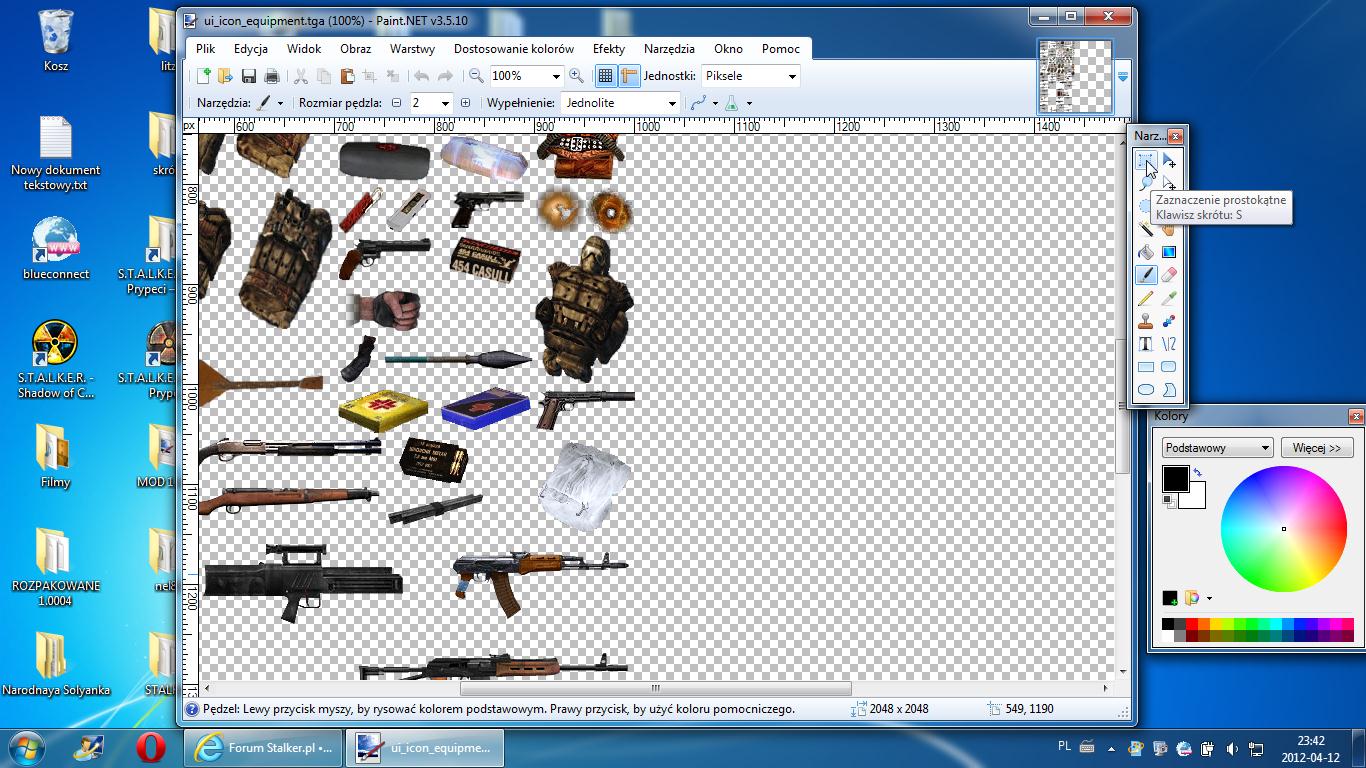Screen dimensions: 1366x768
Task: Click the Save floppy disk icon
Action: (x=249, y=76)
